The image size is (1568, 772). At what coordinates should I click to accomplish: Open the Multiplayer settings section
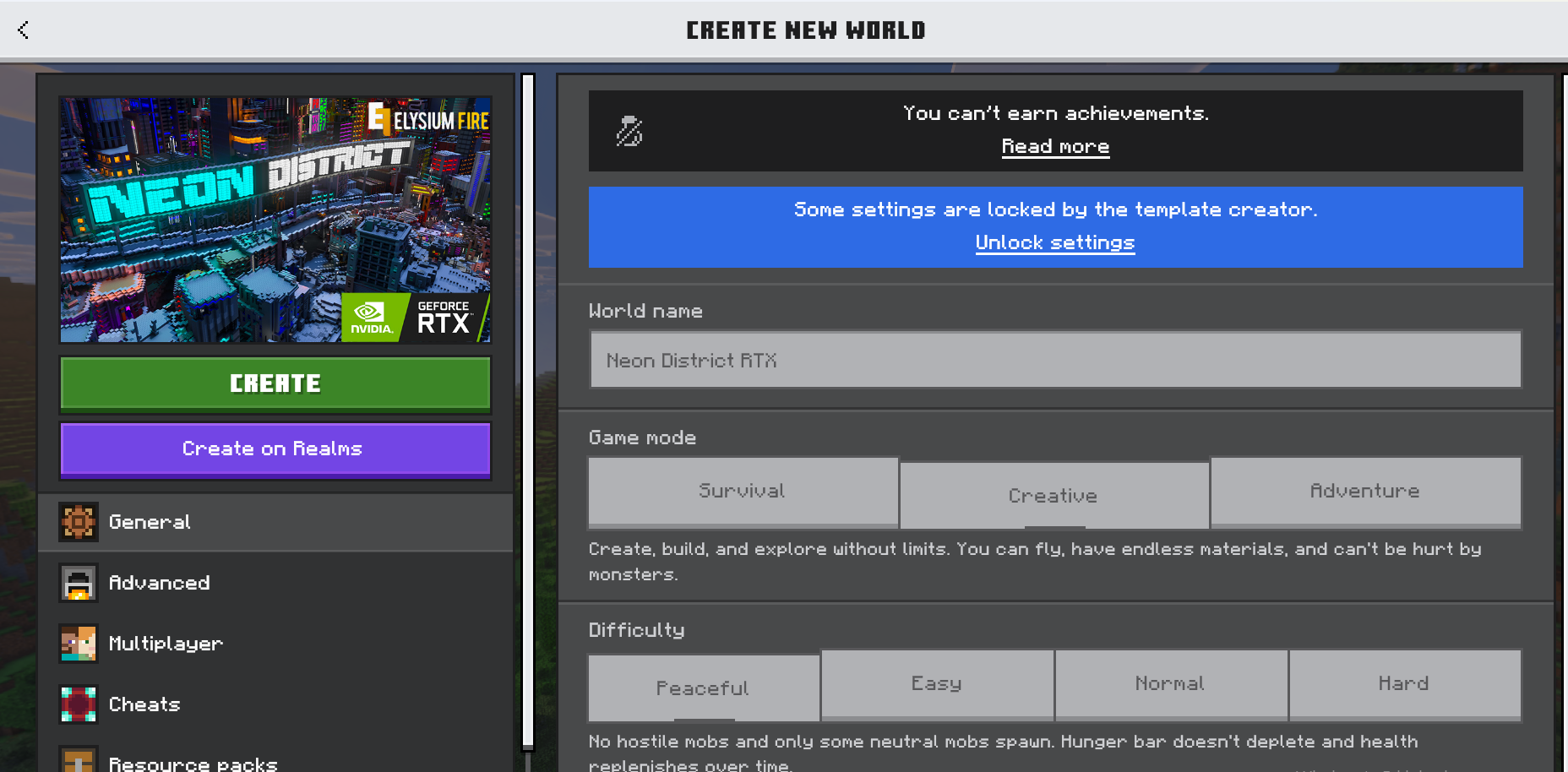coord(275,644)
